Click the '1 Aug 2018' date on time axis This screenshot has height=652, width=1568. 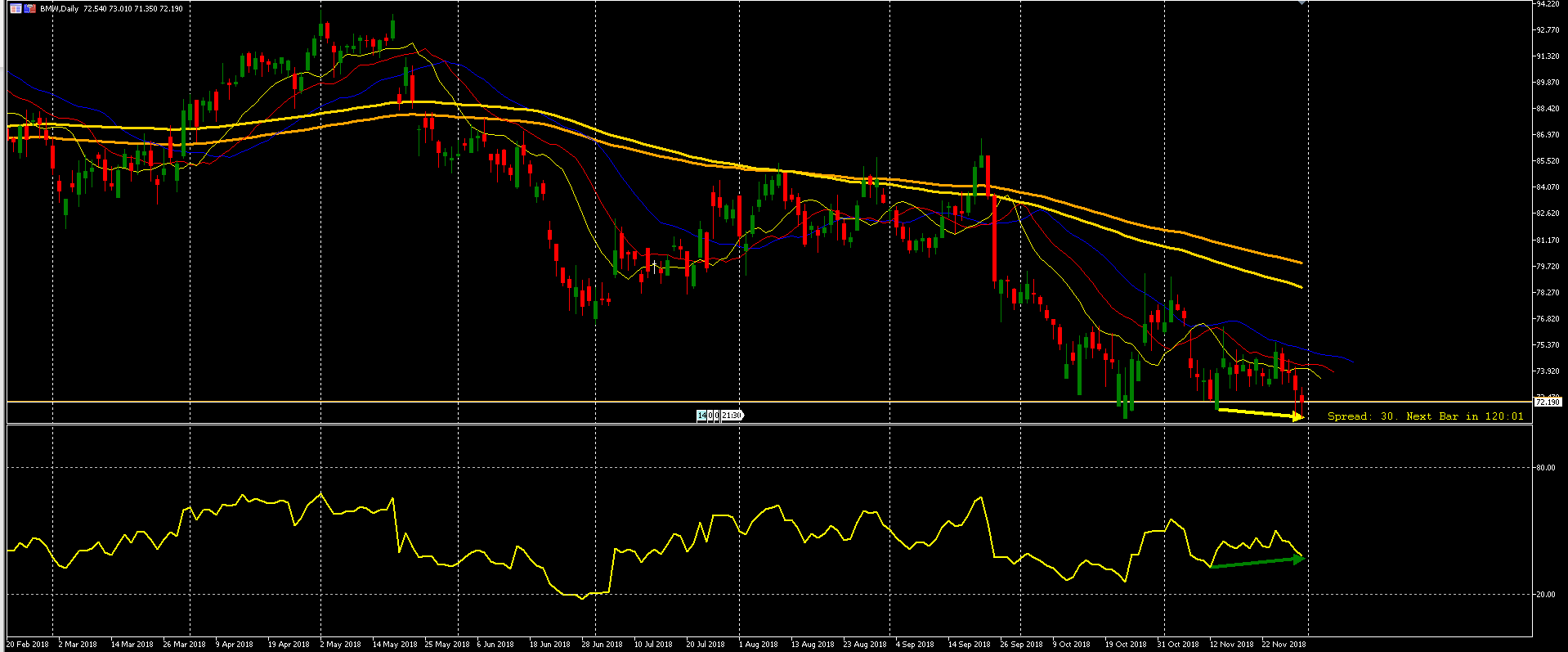point(759,645)
